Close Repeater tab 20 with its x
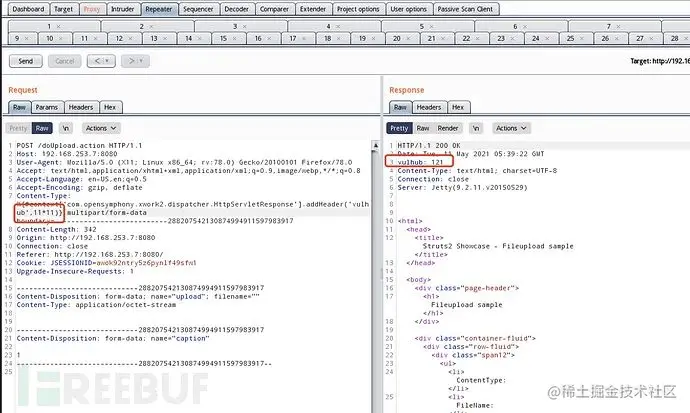The height and width of the screenshot is (413, 690). [408, 39]
